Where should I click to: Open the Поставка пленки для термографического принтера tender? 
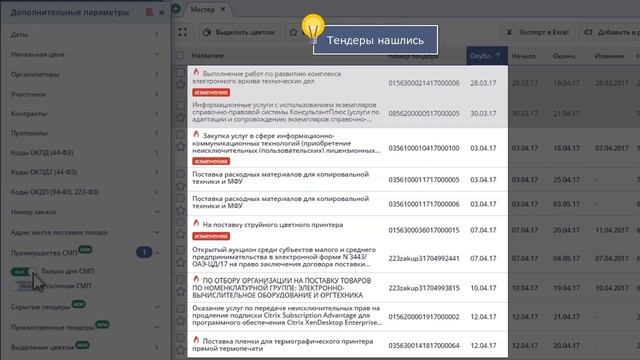pyautogui.click(x=282, y=345)
